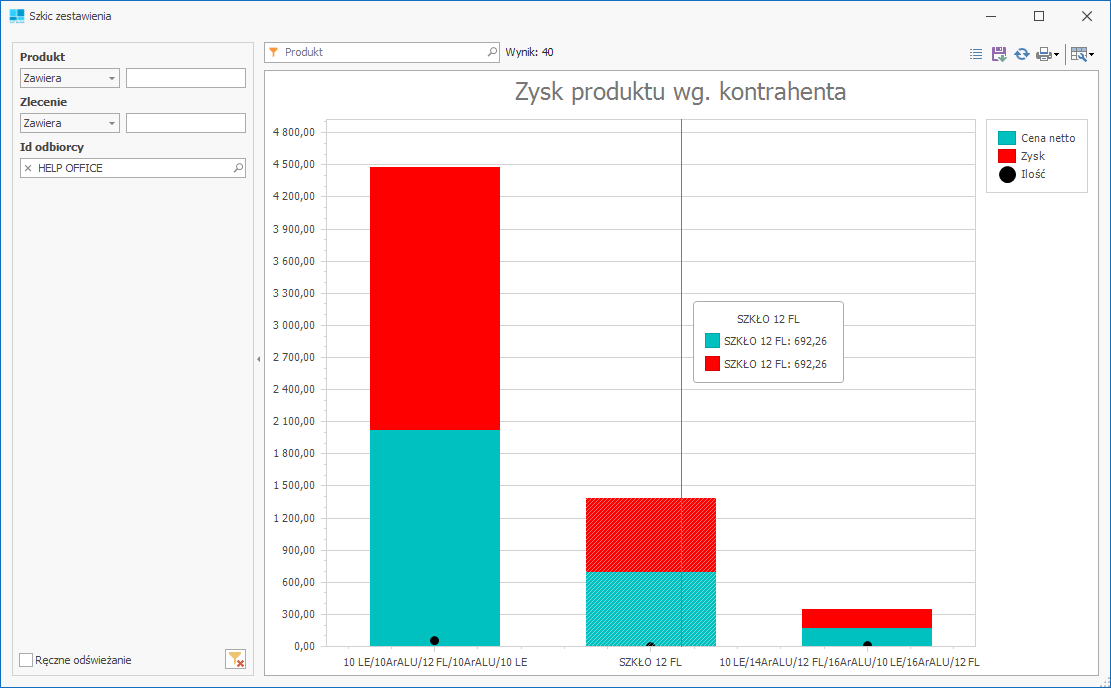This screenshot has height=688, width=1111.
Task: Click magnifier in Id odbiorcy field
Action: [x=238, y=169]
